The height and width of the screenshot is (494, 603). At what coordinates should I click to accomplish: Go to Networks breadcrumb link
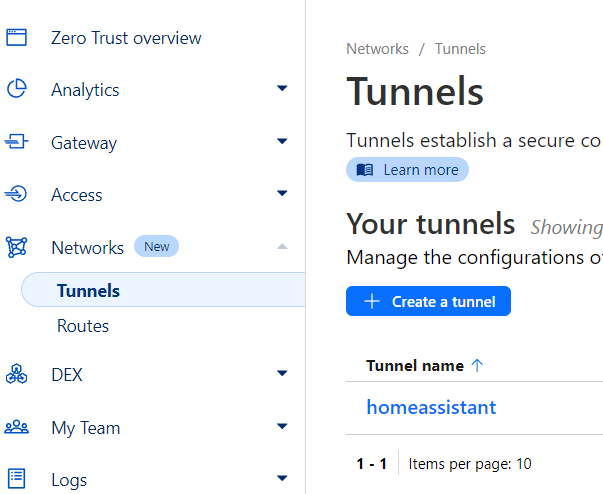coord(377,49)
